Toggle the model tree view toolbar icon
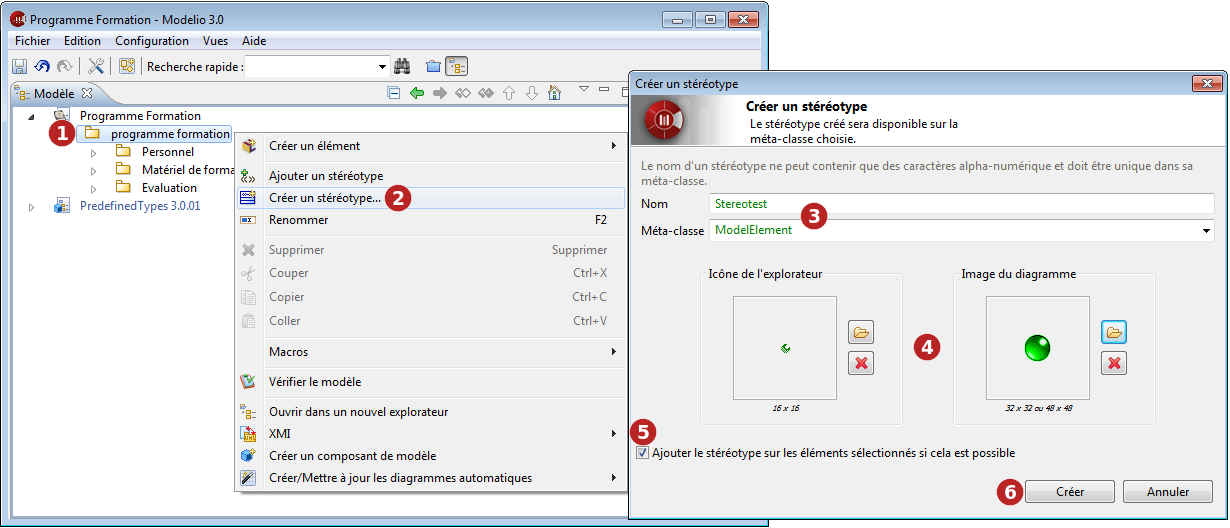 point(457,67)
